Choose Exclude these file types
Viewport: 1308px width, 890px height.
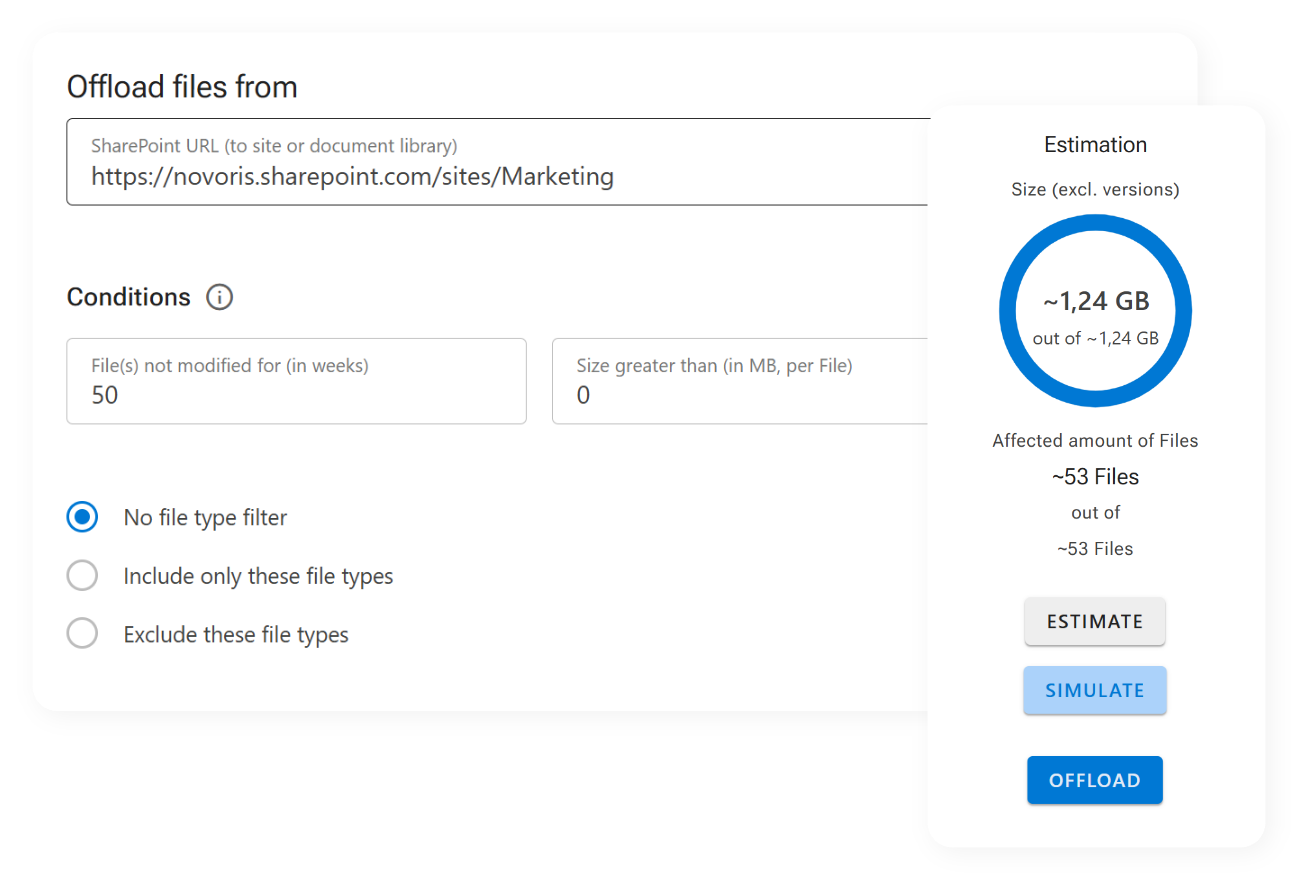(x=82, y=633)
